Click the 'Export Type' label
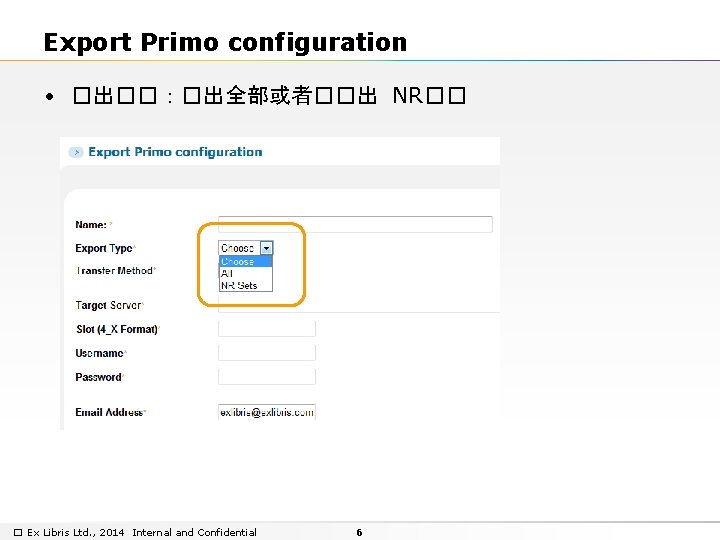The width and height of the screenshot is (720, 540). pyautogui.click(x=104, y=248)
